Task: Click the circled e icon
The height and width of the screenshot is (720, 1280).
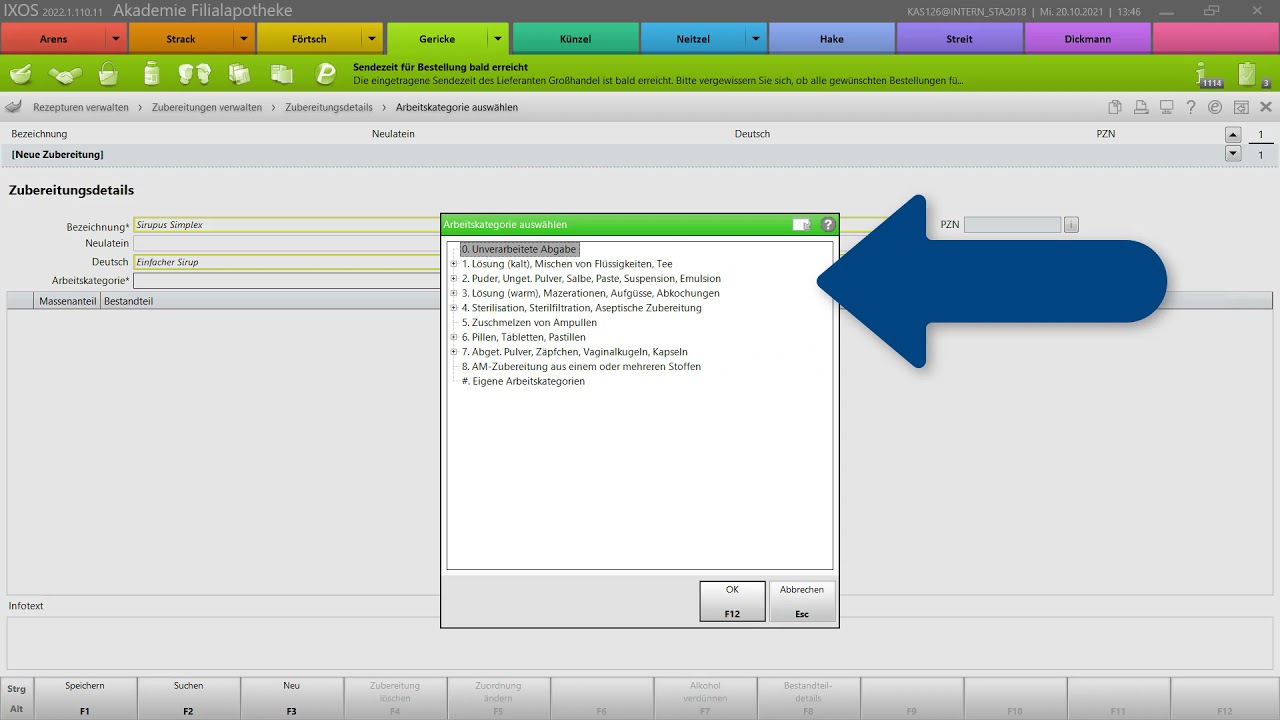Action: (1215, 107)
